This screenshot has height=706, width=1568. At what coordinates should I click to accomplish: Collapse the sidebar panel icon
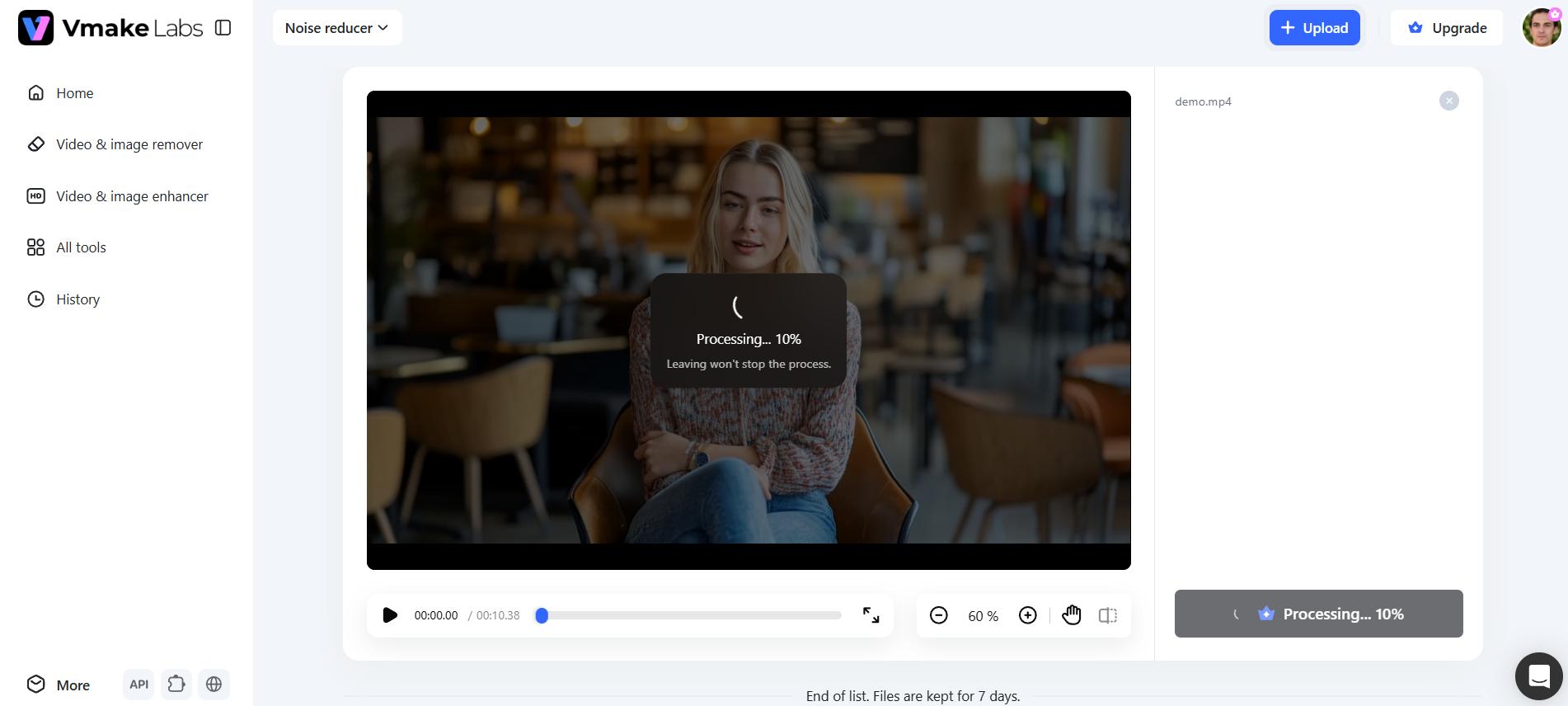pos(223,28)
